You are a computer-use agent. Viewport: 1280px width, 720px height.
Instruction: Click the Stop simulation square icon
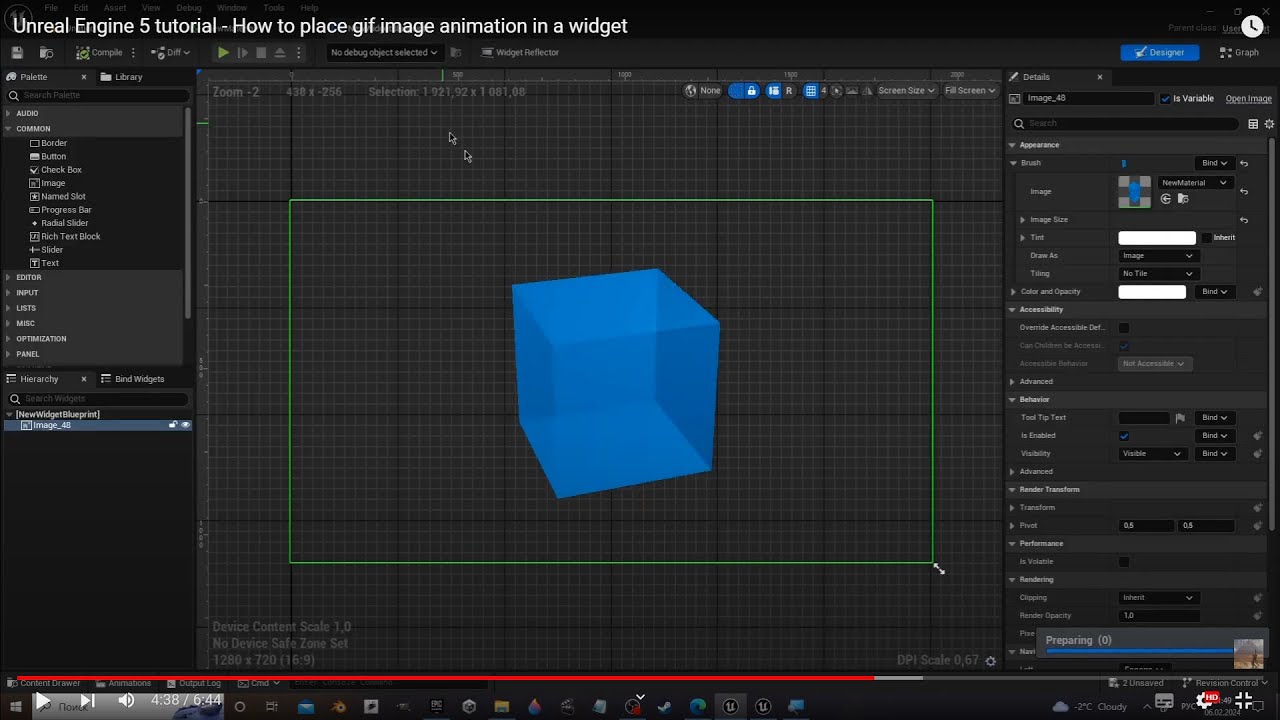(x=261, y=52)
